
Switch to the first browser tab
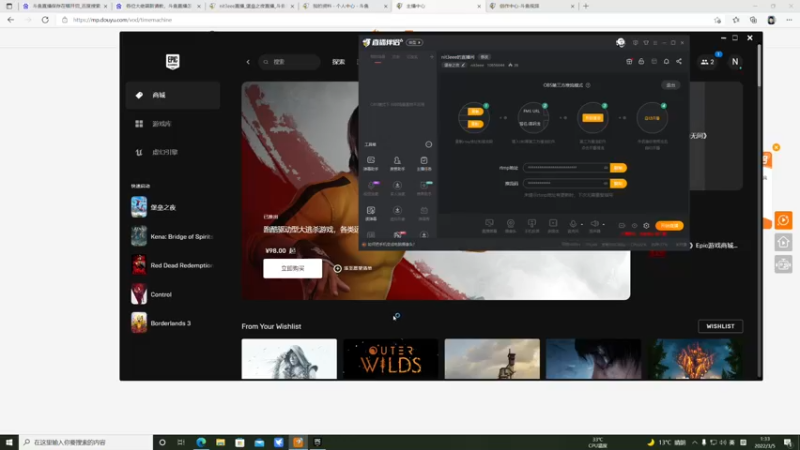tap(65, 6)
